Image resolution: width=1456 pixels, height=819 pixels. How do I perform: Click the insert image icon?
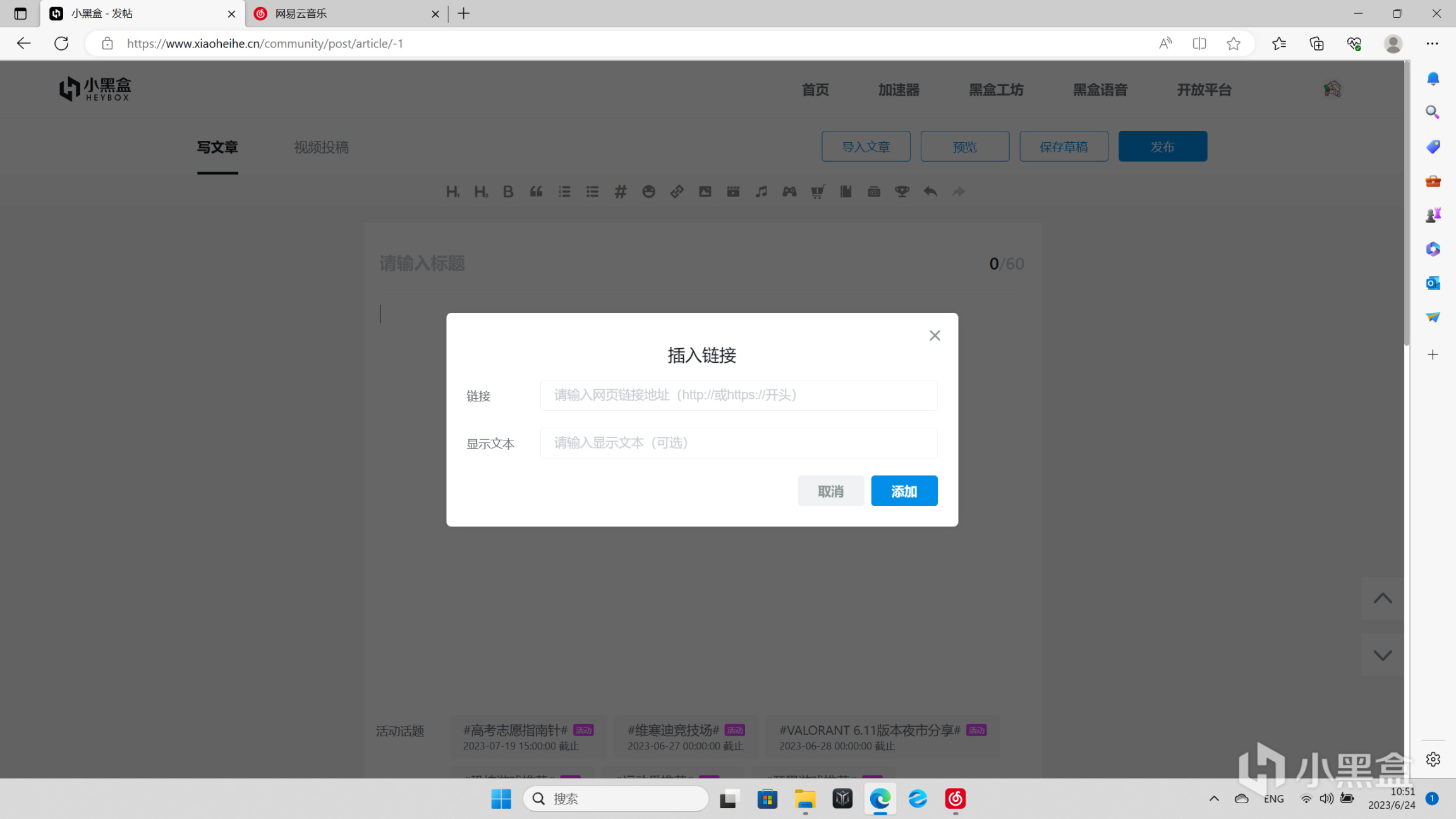[x=705, y=191]
